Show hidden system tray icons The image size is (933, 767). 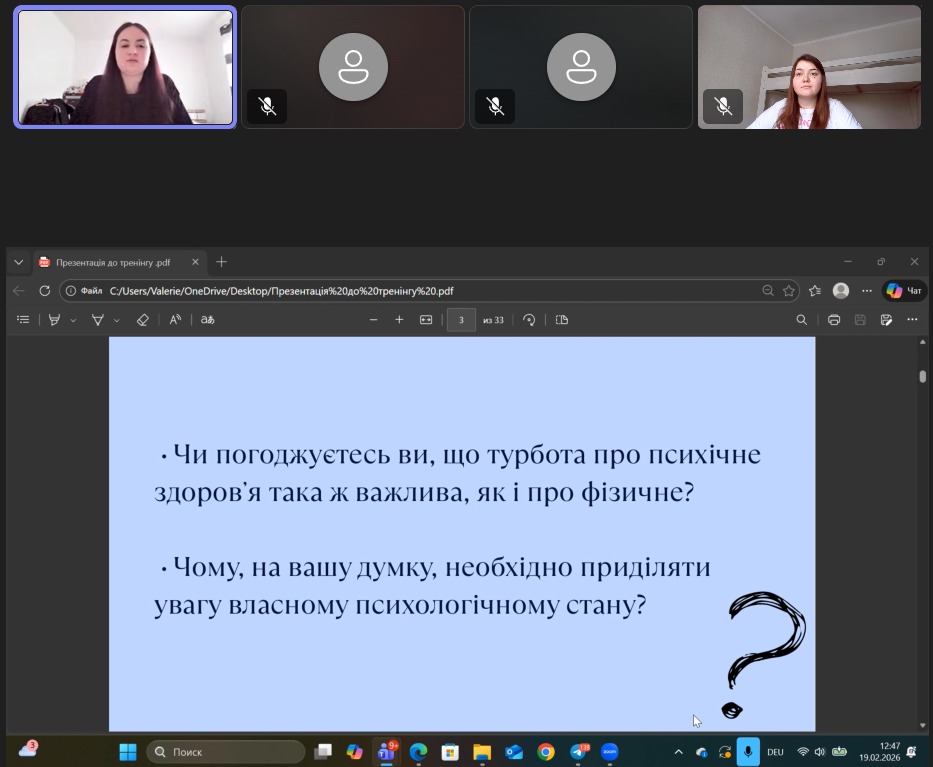(x=679, y=752)
